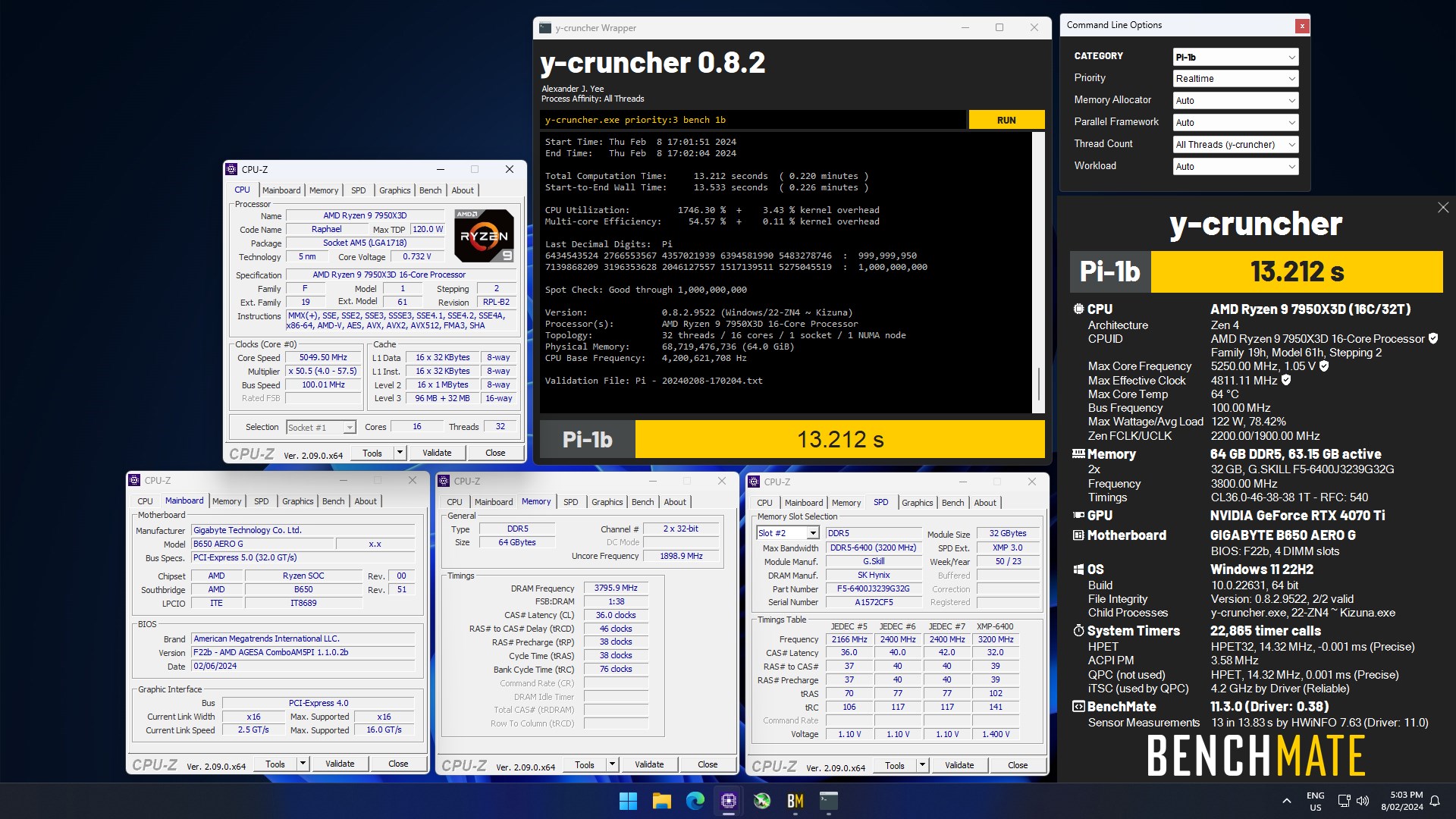Open the Slot #2 memory slot dropdown
Image resolution: width=1456 pixels, height=819 pixels.
coord(788,533)
